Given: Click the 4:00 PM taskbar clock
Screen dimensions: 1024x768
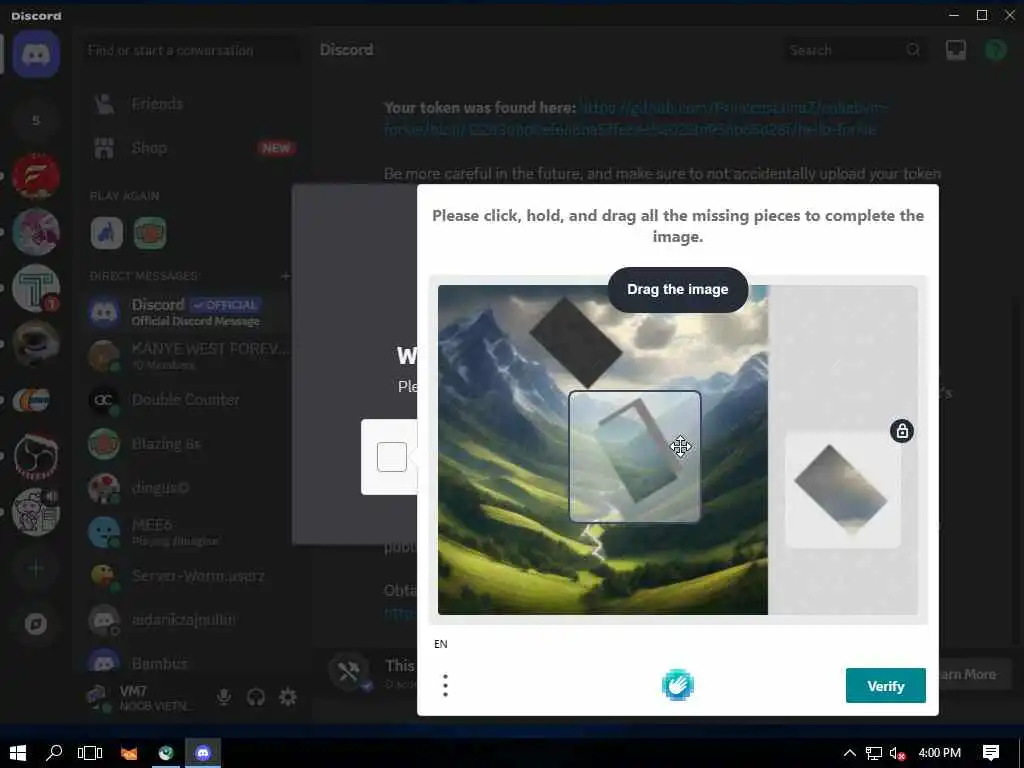Looking at the screenshot, I should tap(940, 752).
